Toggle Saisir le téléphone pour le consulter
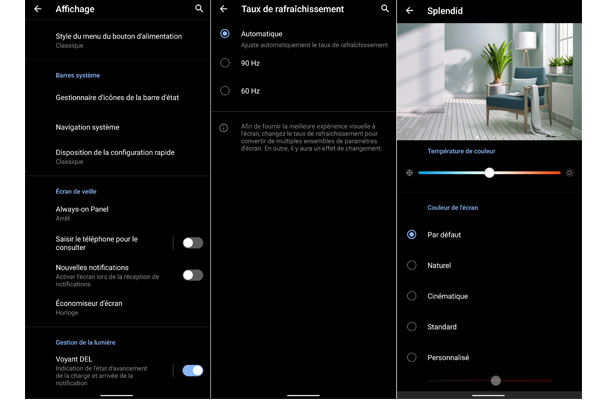600x400 pixels. 192,243
